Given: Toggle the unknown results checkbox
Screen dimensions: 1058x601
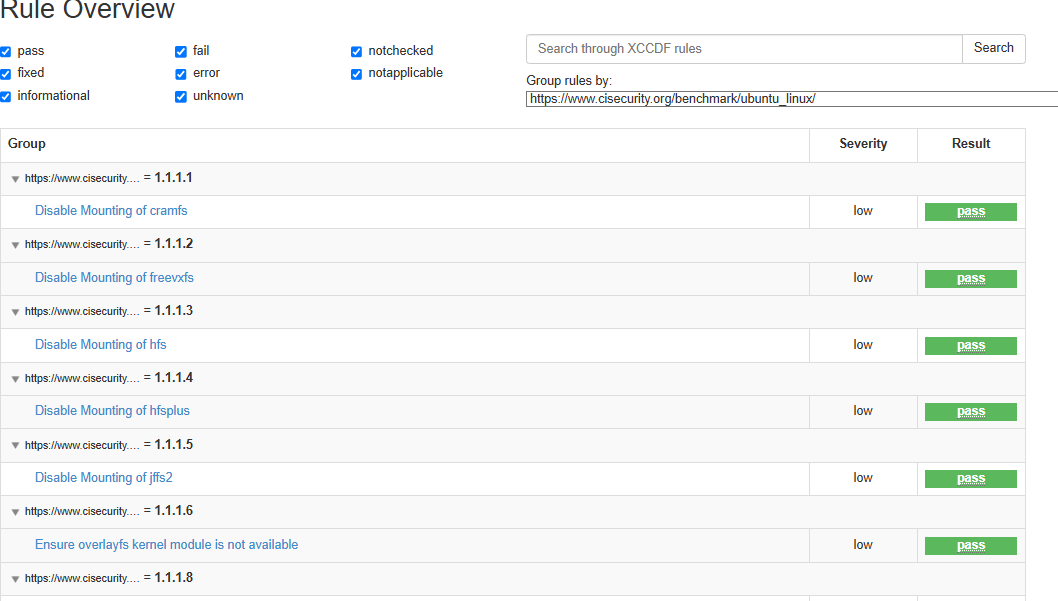Looking at the screenshot, I should [x=181, y=97].
